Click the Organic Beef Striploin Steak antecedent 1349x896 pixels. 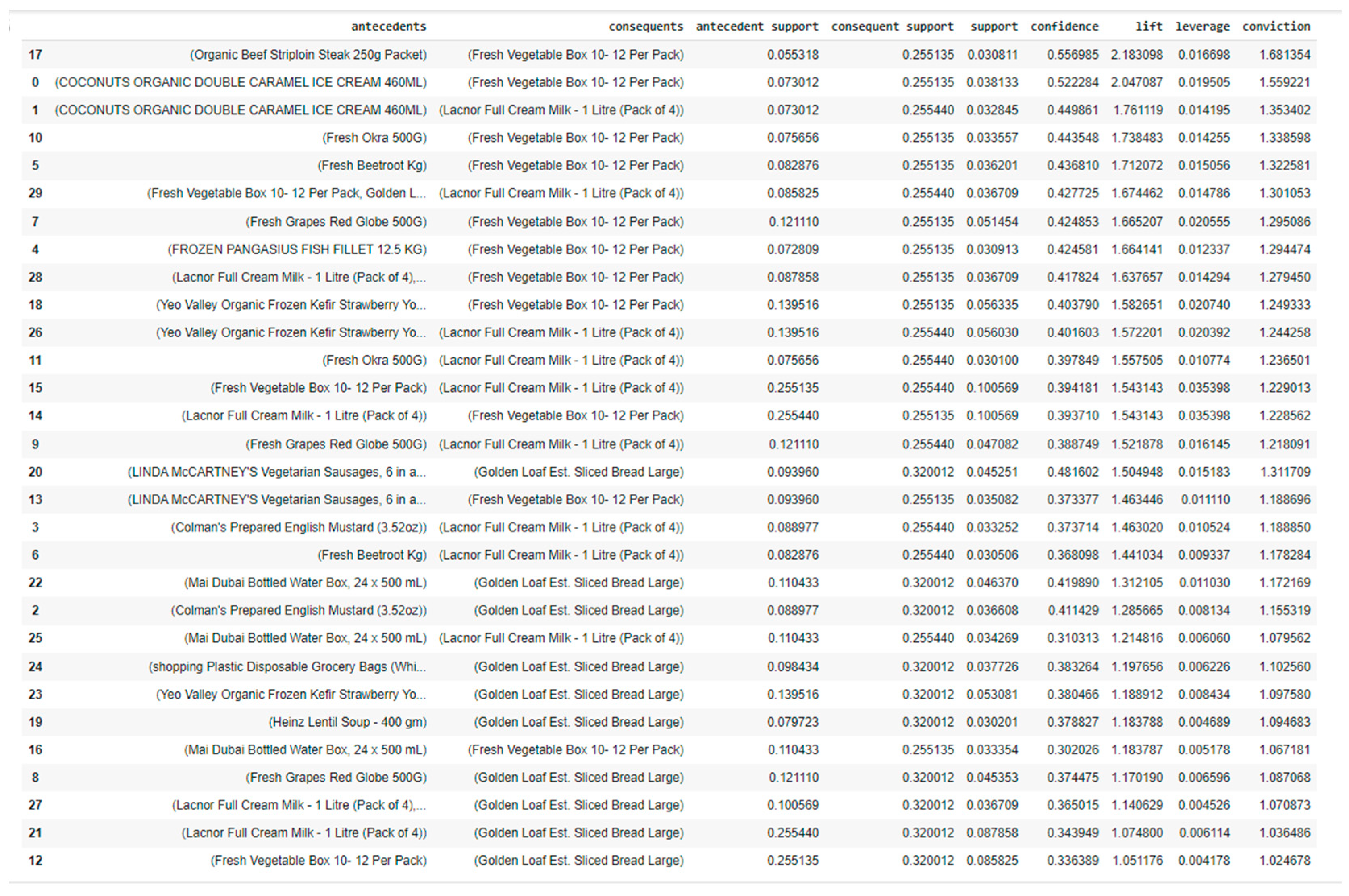pos(308,55)
